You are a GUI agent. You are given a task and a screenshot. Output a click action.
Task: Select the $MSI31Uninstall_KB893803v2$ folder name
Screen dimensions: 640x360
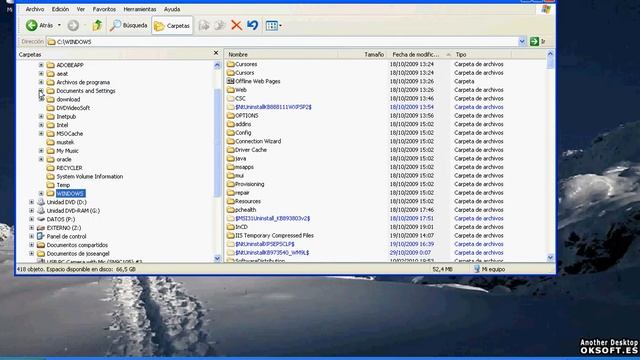(x=273, y=218)
